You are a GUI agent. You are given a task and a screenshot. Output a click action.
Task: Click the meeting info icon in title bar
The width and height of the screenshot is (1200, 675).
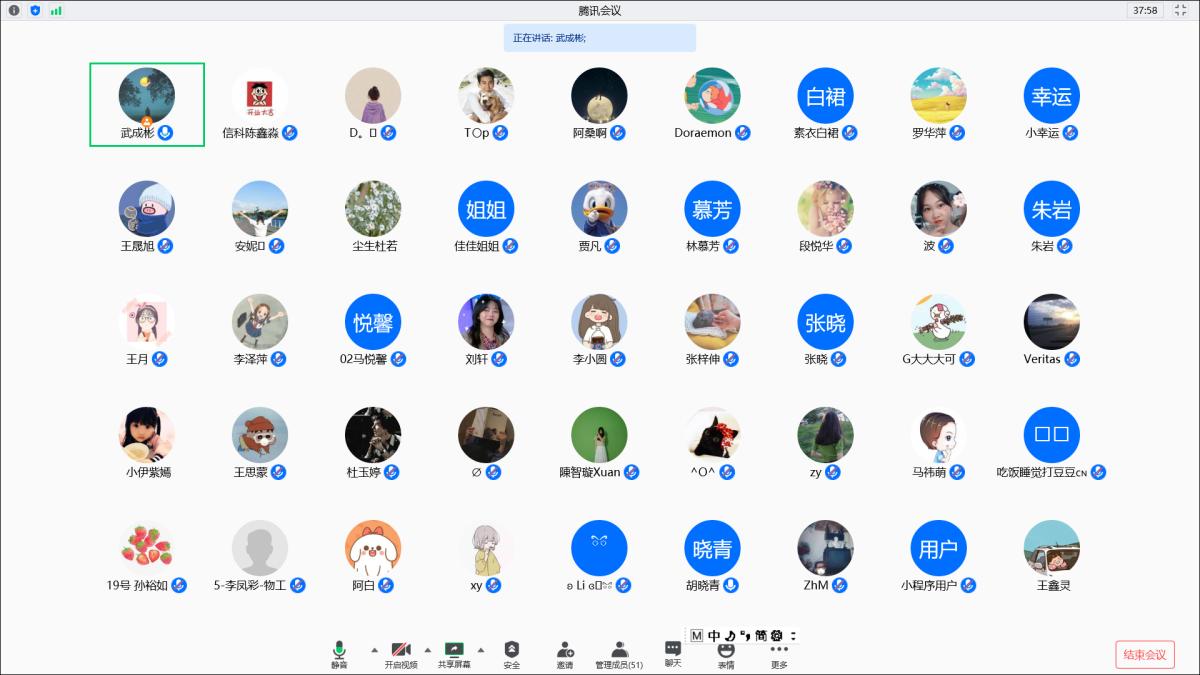coord(14,10)
